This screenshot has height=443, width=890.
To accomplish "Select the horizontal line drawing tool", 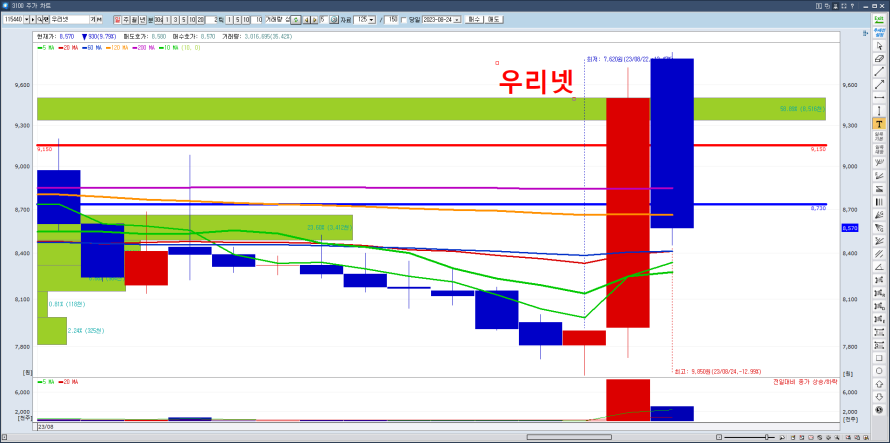I will (x=879, y=97).
